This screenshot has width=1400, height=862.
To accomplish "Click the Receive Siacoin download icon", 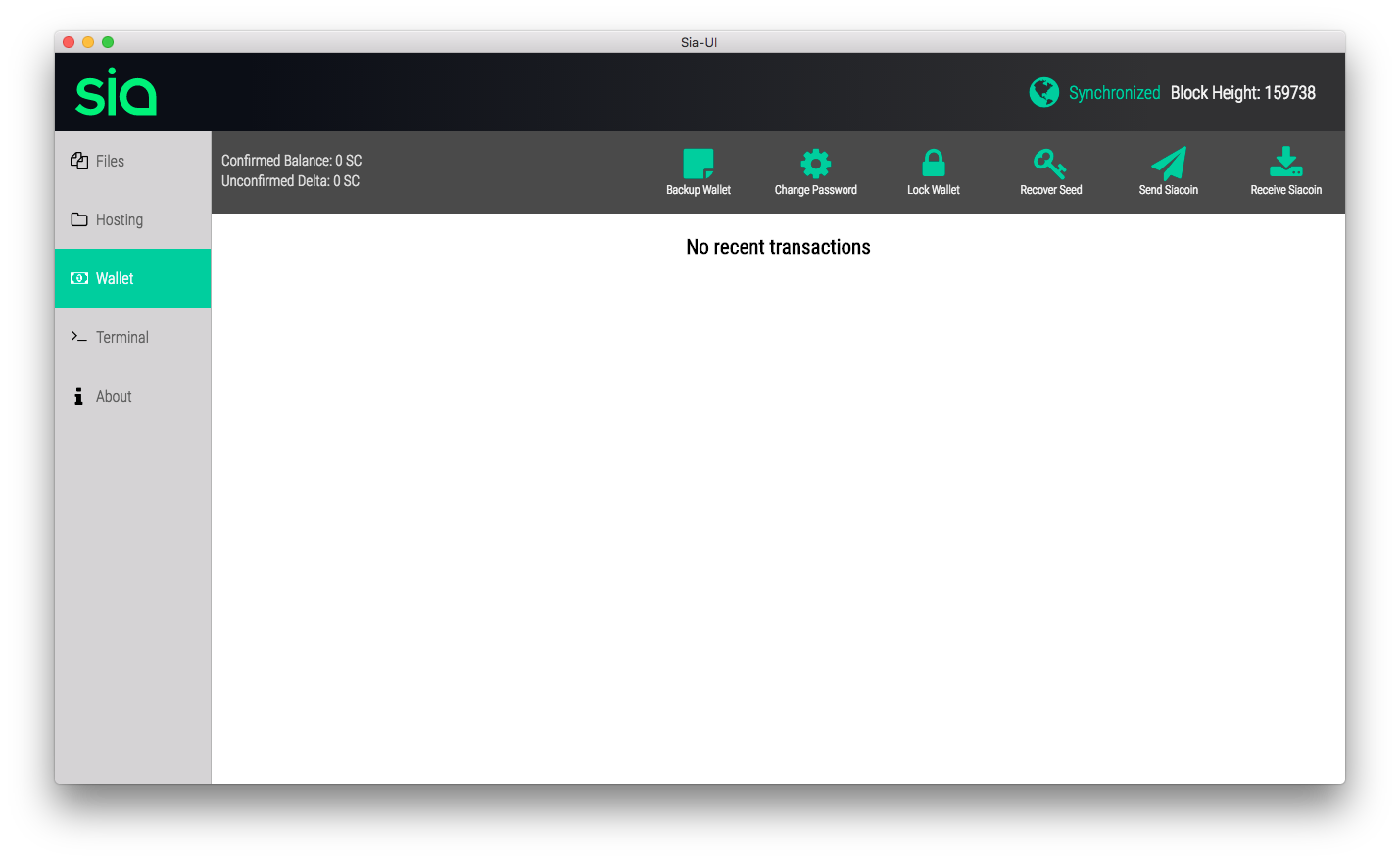I will pos(1286,162).
